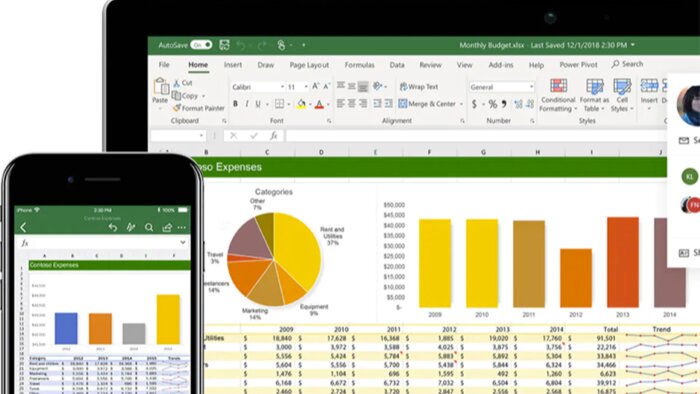
Task: Switch to the Review tab
Action: (x=430, y=65)
